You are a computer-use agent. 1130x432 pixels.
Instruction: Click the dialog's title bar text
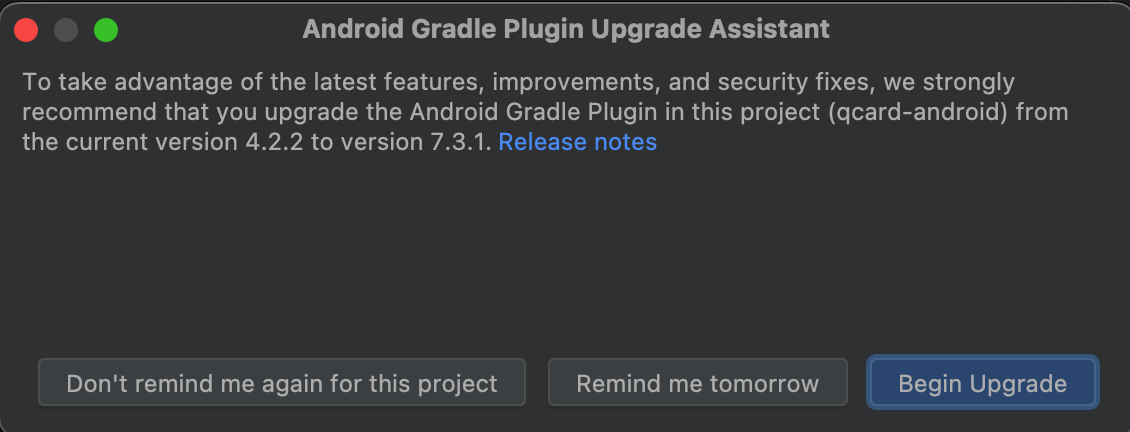[565, 29]
